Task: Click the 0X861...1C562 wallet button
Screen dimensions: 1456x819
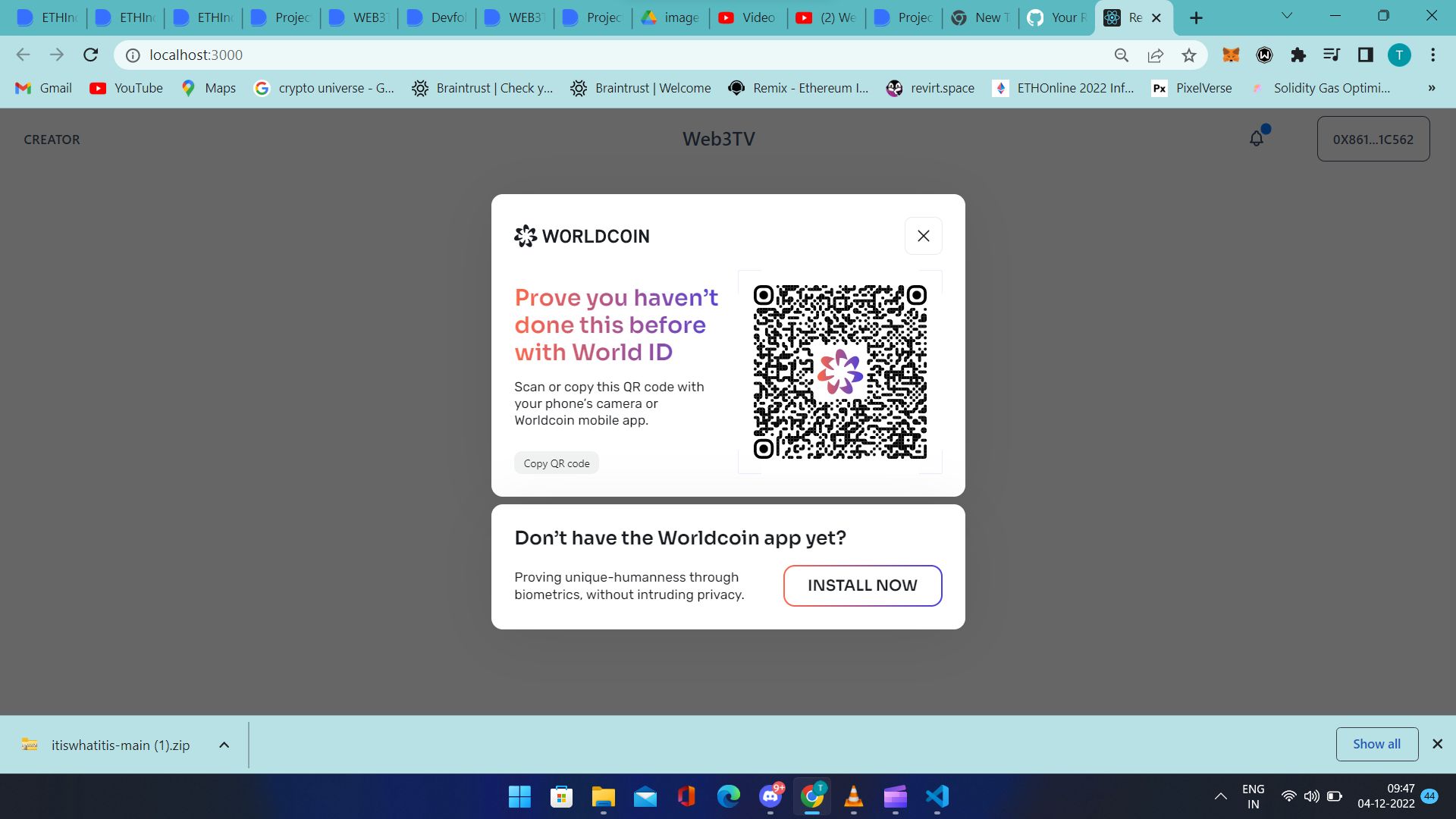Action: 1373,139
